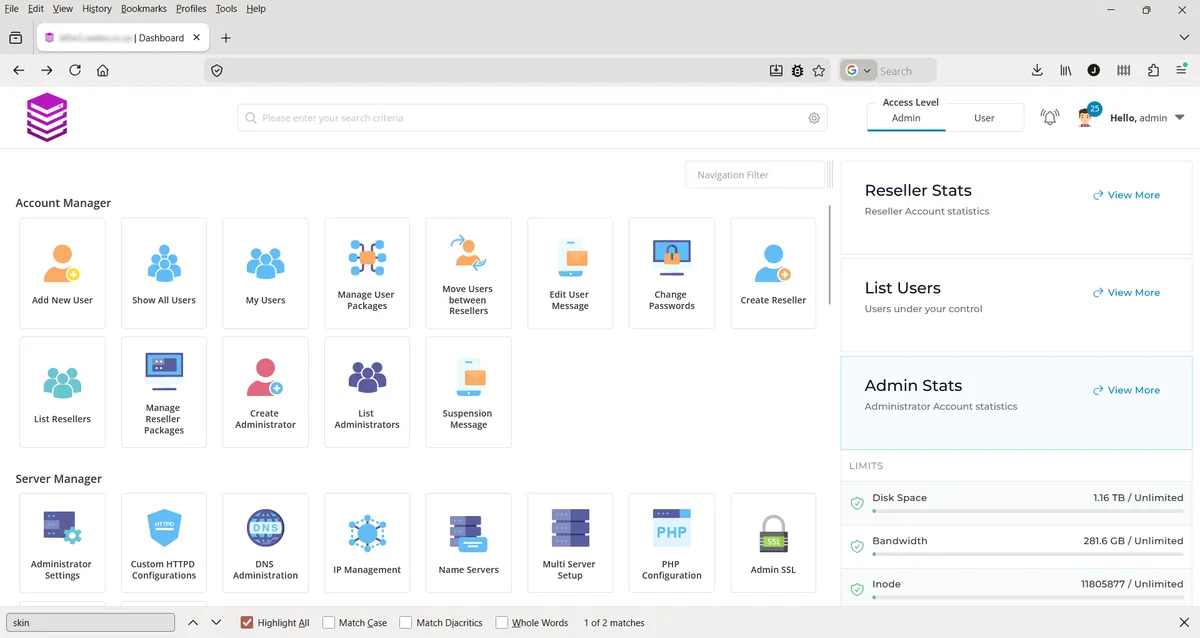Open PHP Configuration tile
The image size is (1200, 638).
click(672, 543)
